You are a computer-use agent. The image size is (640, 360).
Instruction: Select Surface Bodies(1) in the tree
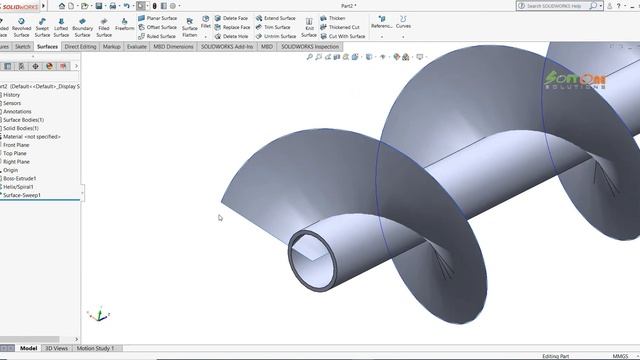pyautogui.click(x=23, y=120)
